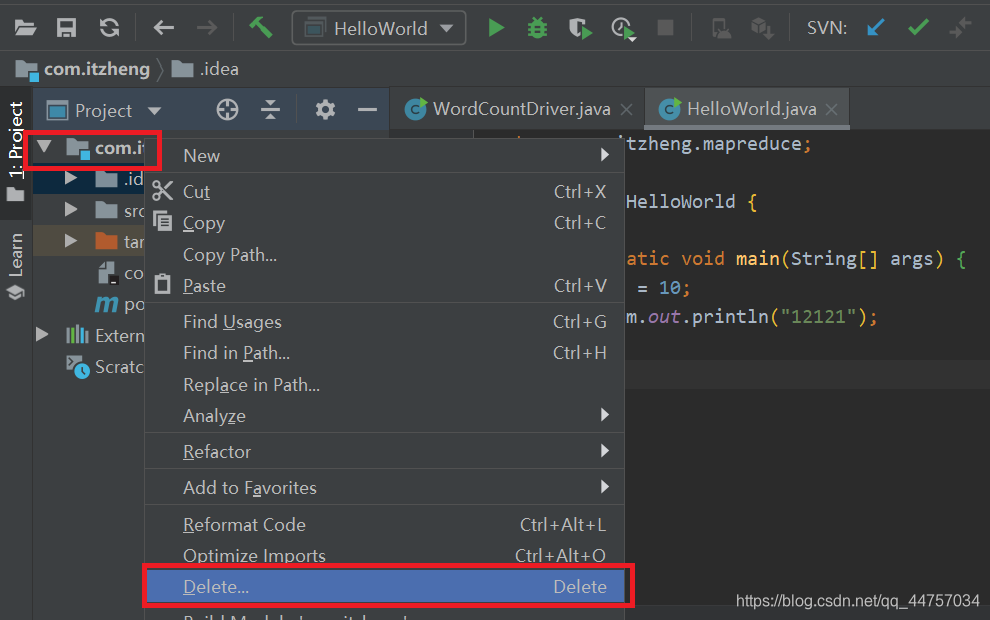This screenshot has height=620, width=990.
Task: Click the com.itzheng breadcrumb
Action: (83, 69)
